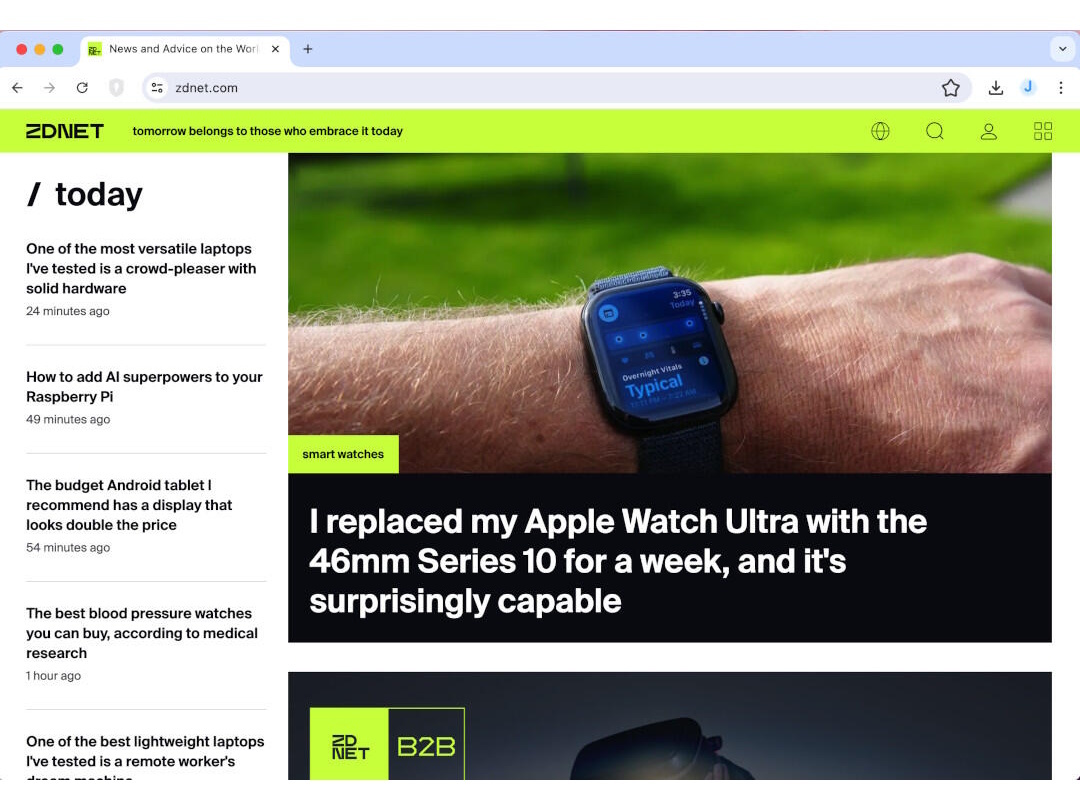Bookmark this page with the star icon
1080x810 pixels.
(x=951, y=88)
